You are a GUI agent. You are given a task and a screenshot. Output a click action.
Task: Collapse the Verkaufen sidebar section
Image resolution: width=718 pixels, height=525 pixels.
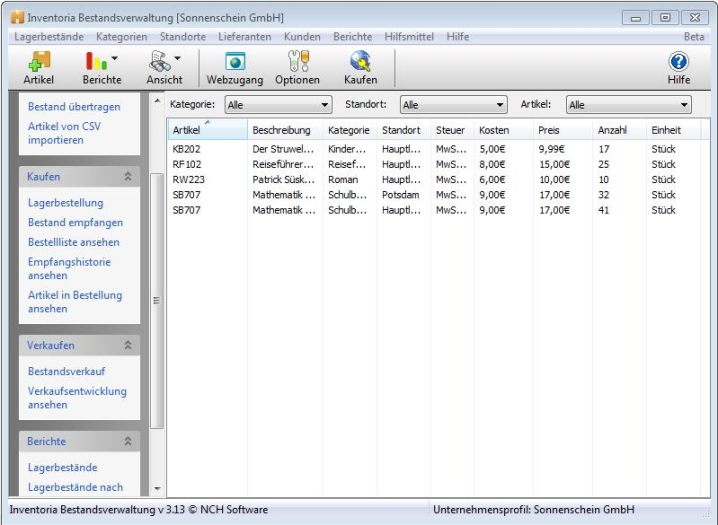pos(128,345)
